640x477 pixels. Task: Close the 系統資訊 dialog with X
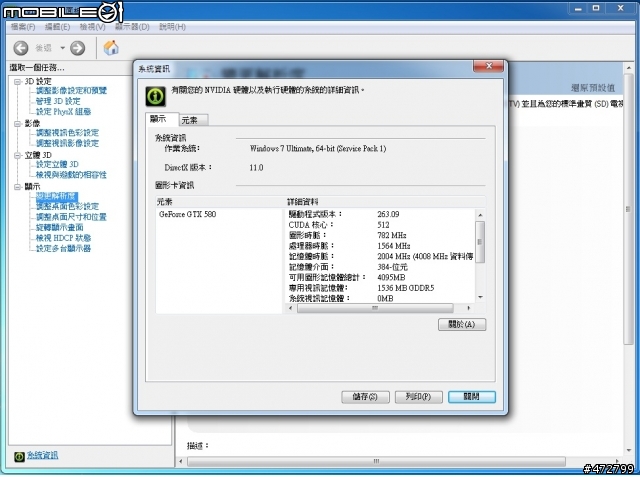point(489,66)
